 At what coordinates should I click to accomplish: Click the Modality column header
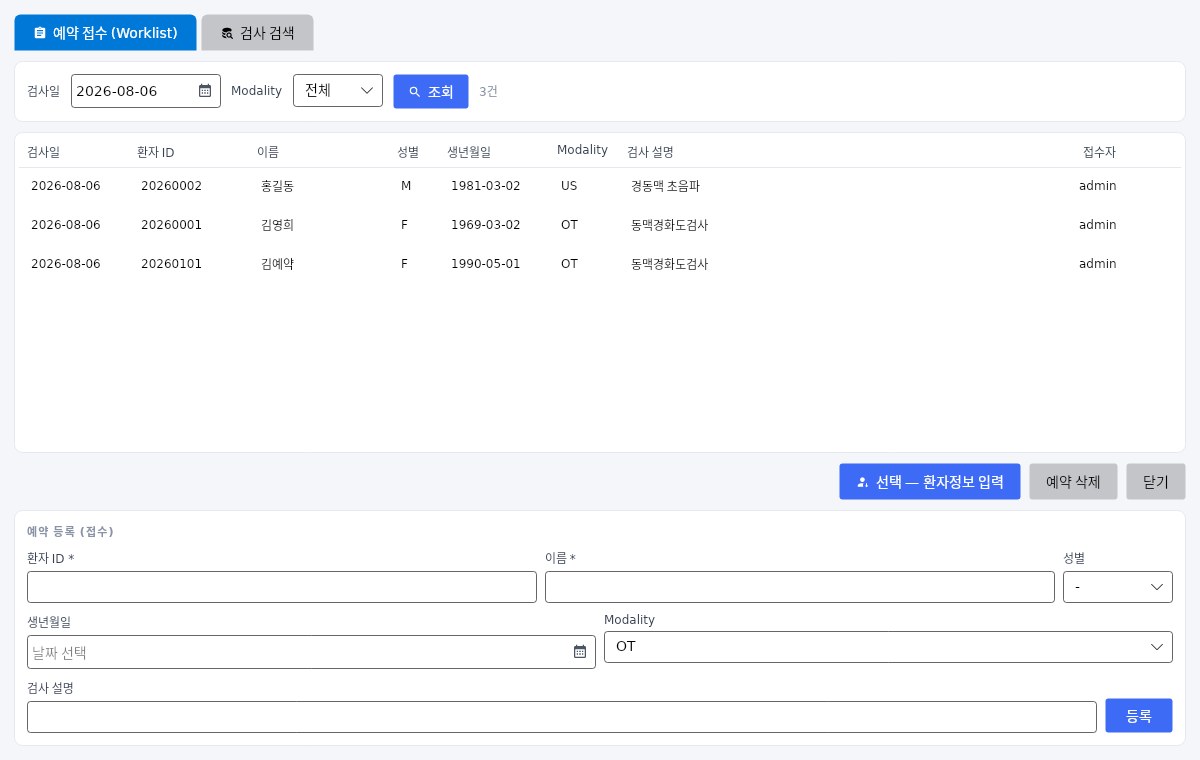[x=582, y=150]
